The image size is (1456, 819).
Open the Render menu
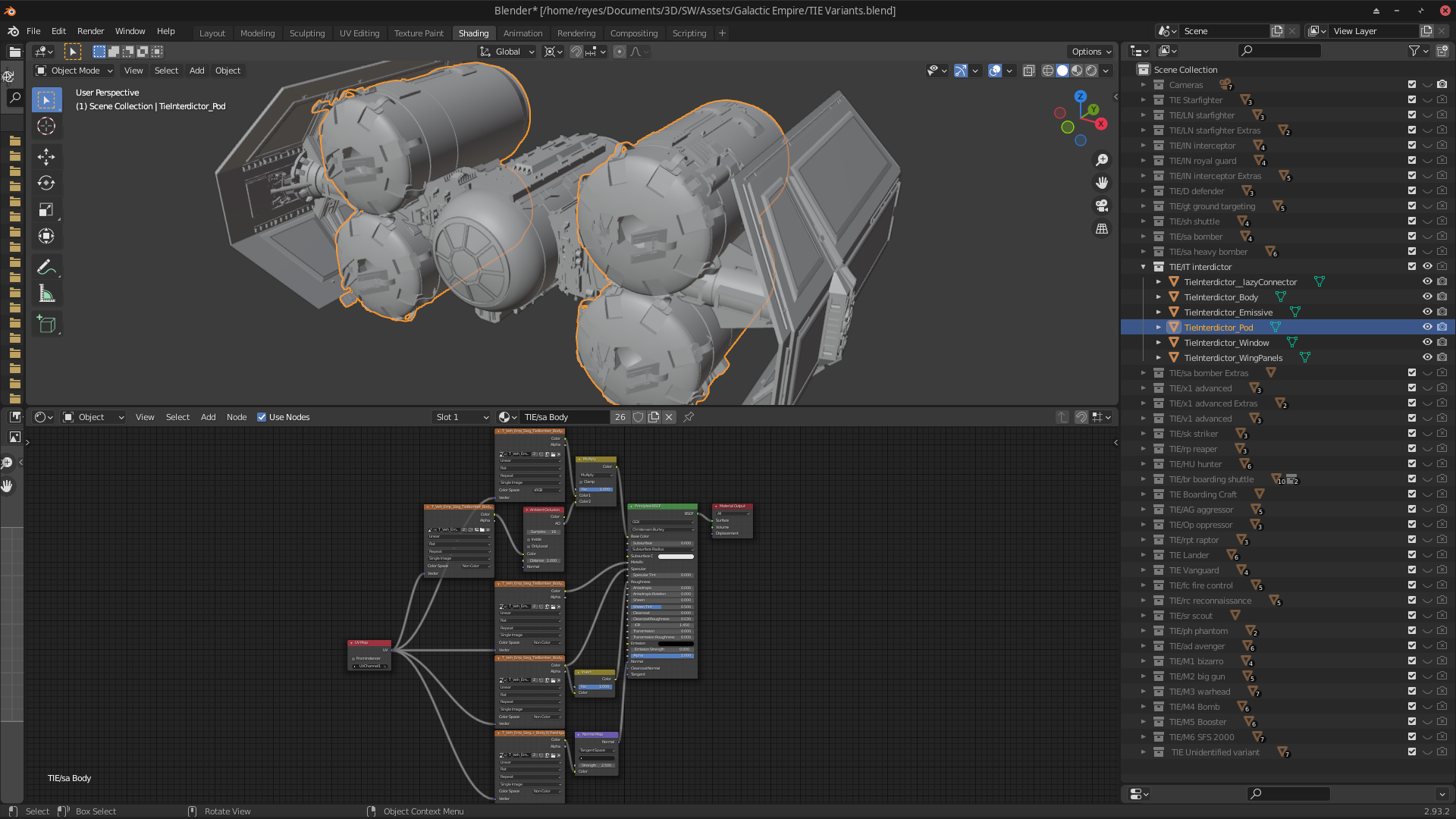coord(90,31)
